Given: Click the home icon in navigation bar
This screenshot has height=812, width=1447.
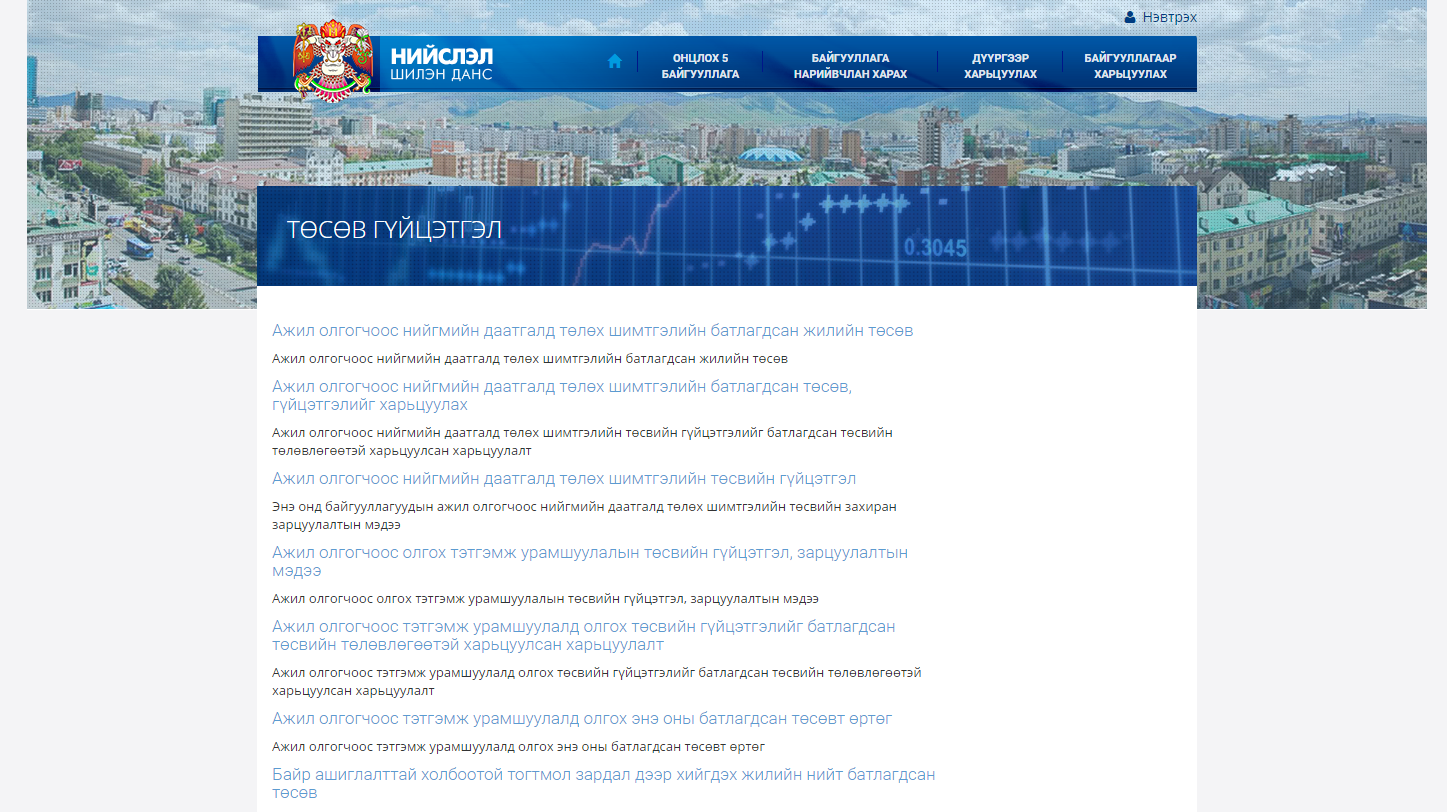Looking at the screenshot, I should tap(615, 61).
